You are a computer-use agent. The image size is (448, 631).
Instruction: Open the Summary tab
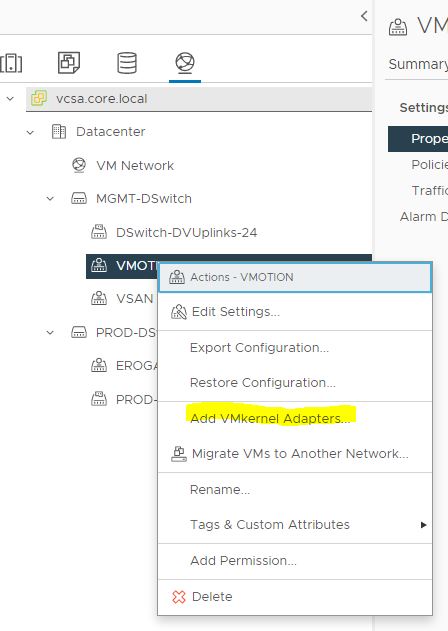point(418,64)
